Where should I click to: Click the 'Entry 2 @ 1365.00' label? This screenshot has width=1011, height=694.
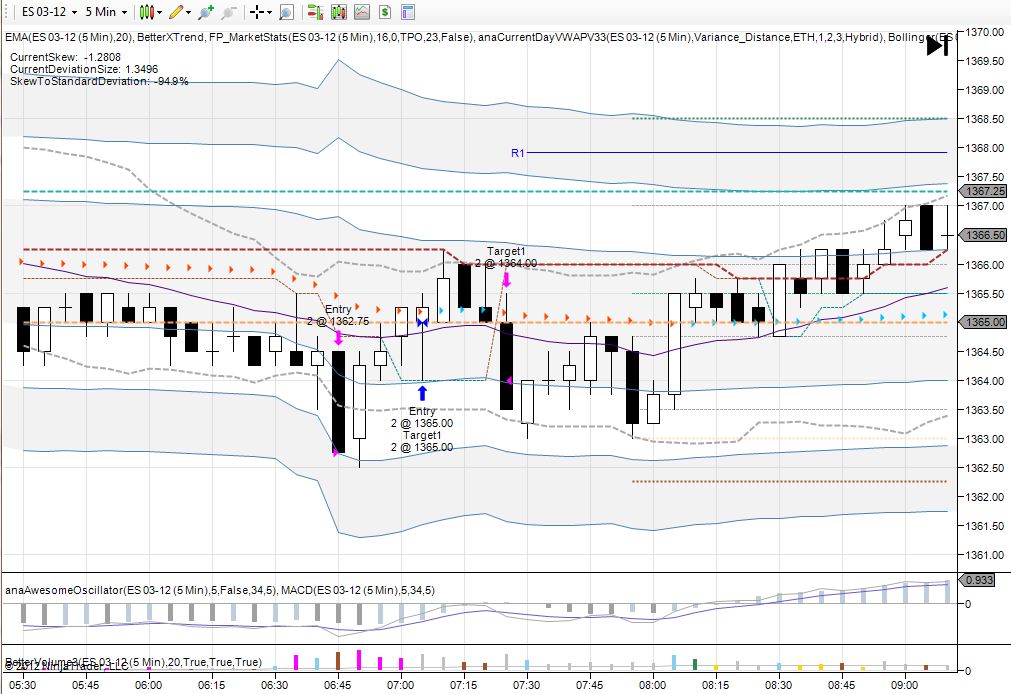pyautogui.click(x=422, y=417)
